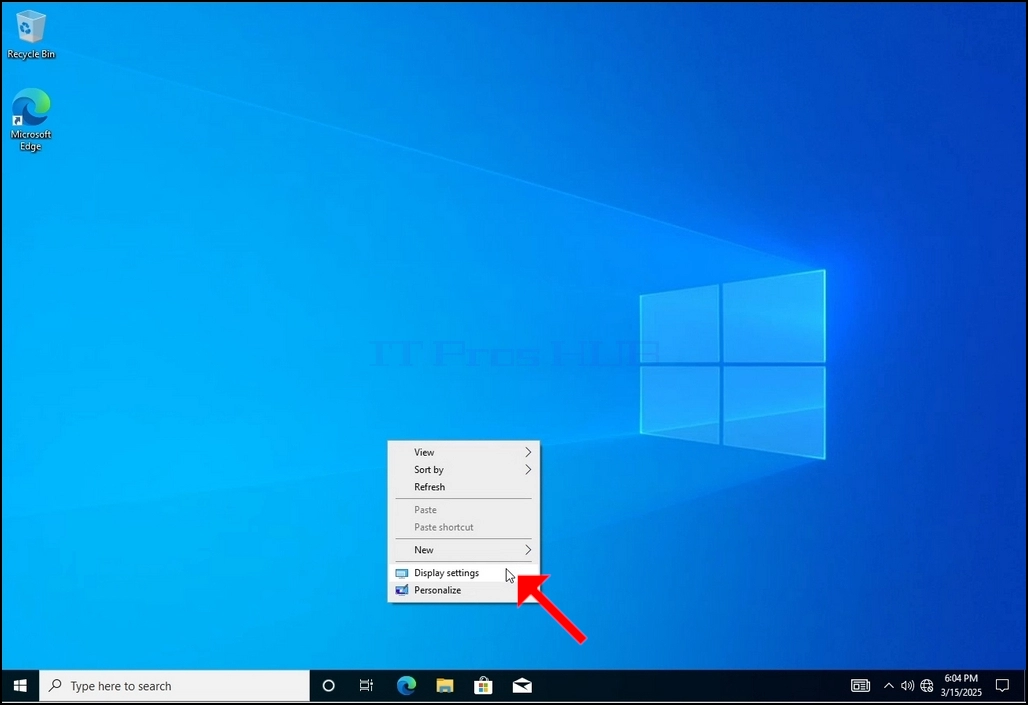This screenshot has width=1028, height=705.
Task: Open the Windows Start menu
Action: (x=20, y=686)
